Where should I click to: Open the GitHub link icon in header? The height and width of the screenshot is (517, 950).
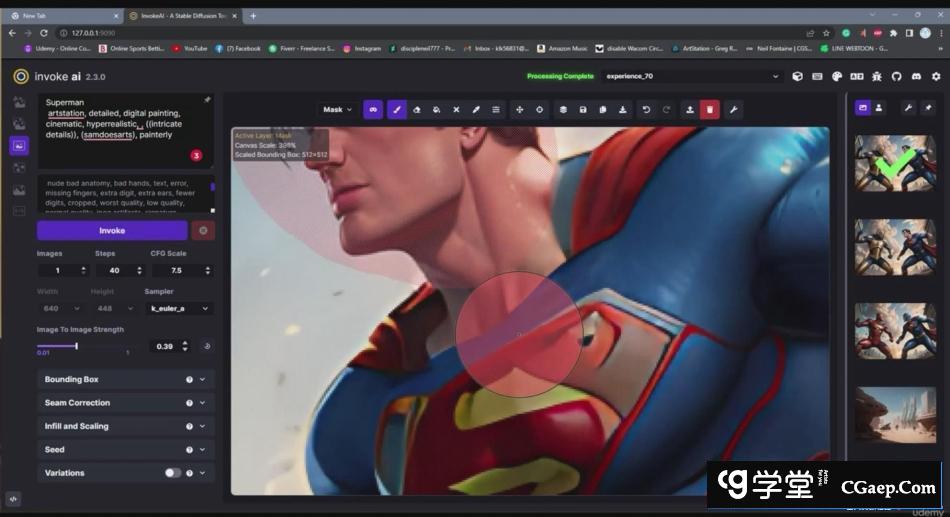tap(896, 76)
